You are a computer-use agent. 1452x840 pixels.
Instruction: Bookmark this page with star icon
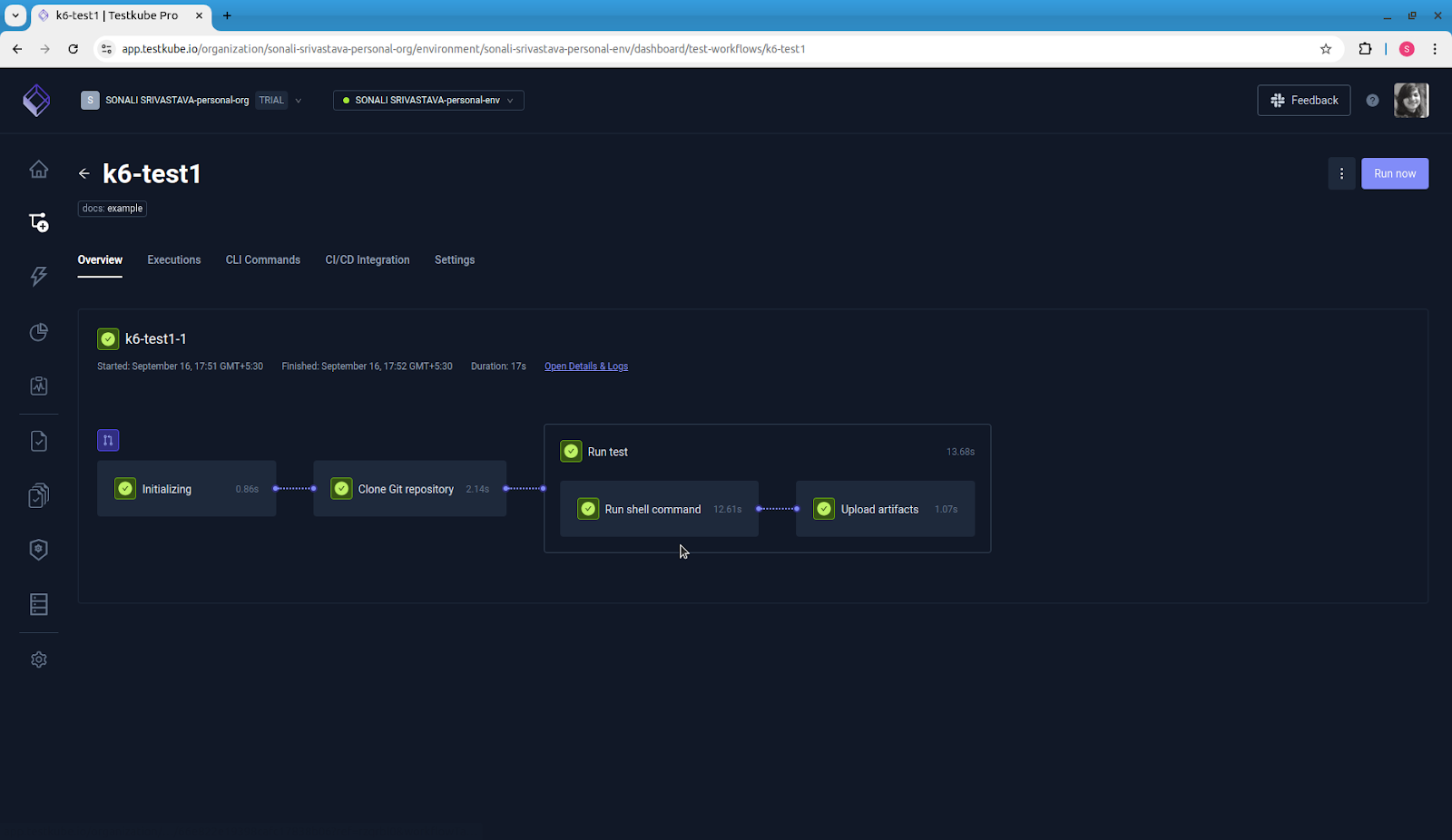pos(1326,49)
